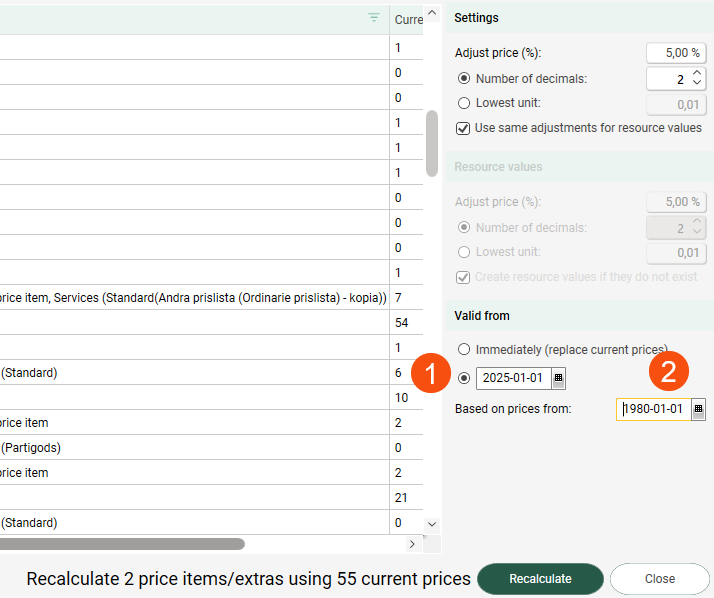Open calendar for Based on prices from
Viewport: 714px width, 598px height.
(x=698, y=409)
